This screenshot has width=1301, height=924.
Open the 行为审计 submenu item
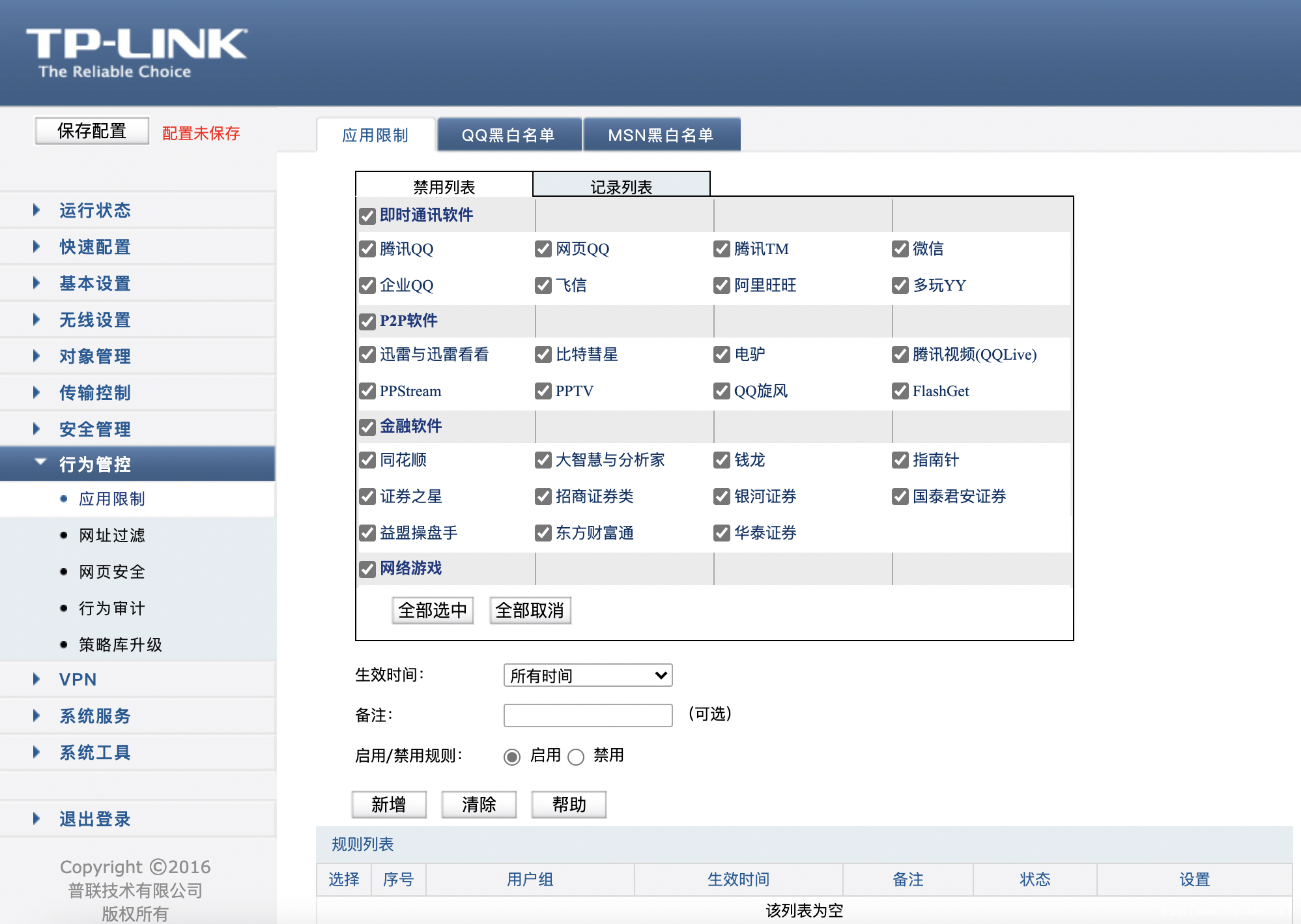[112, 609]
